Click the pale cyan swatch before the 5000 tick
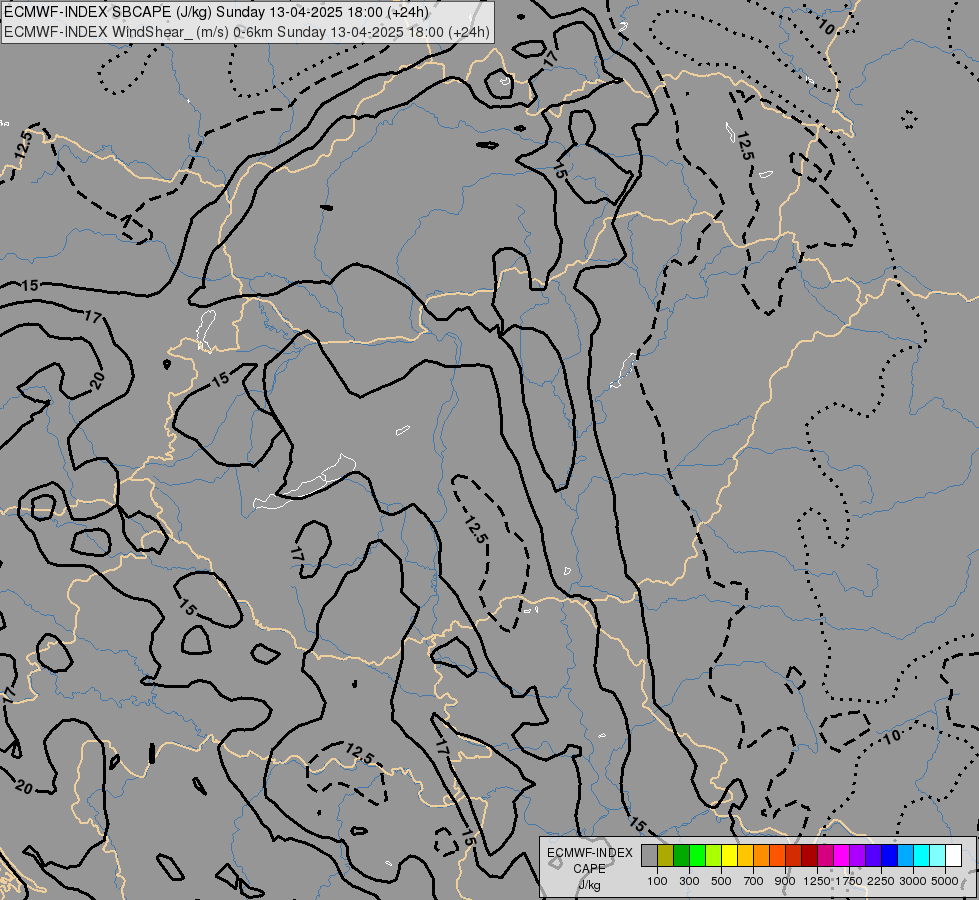The height and width of the screenshot is (900, 979). coord(937,855)
